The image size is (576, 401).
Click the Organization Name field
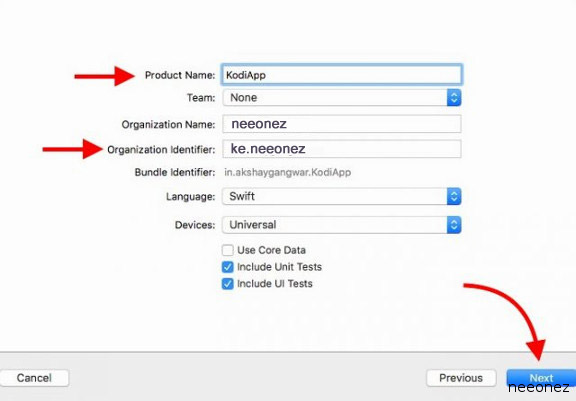coord(342,124)
